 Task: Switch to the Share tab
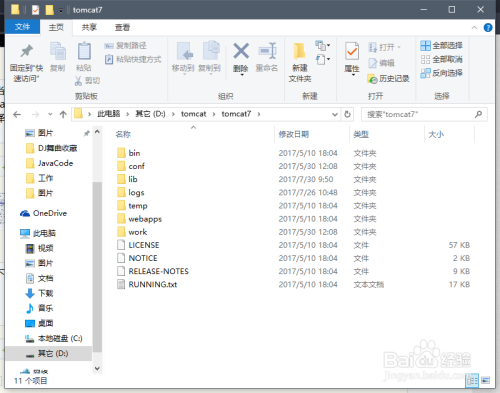[89, 27]
